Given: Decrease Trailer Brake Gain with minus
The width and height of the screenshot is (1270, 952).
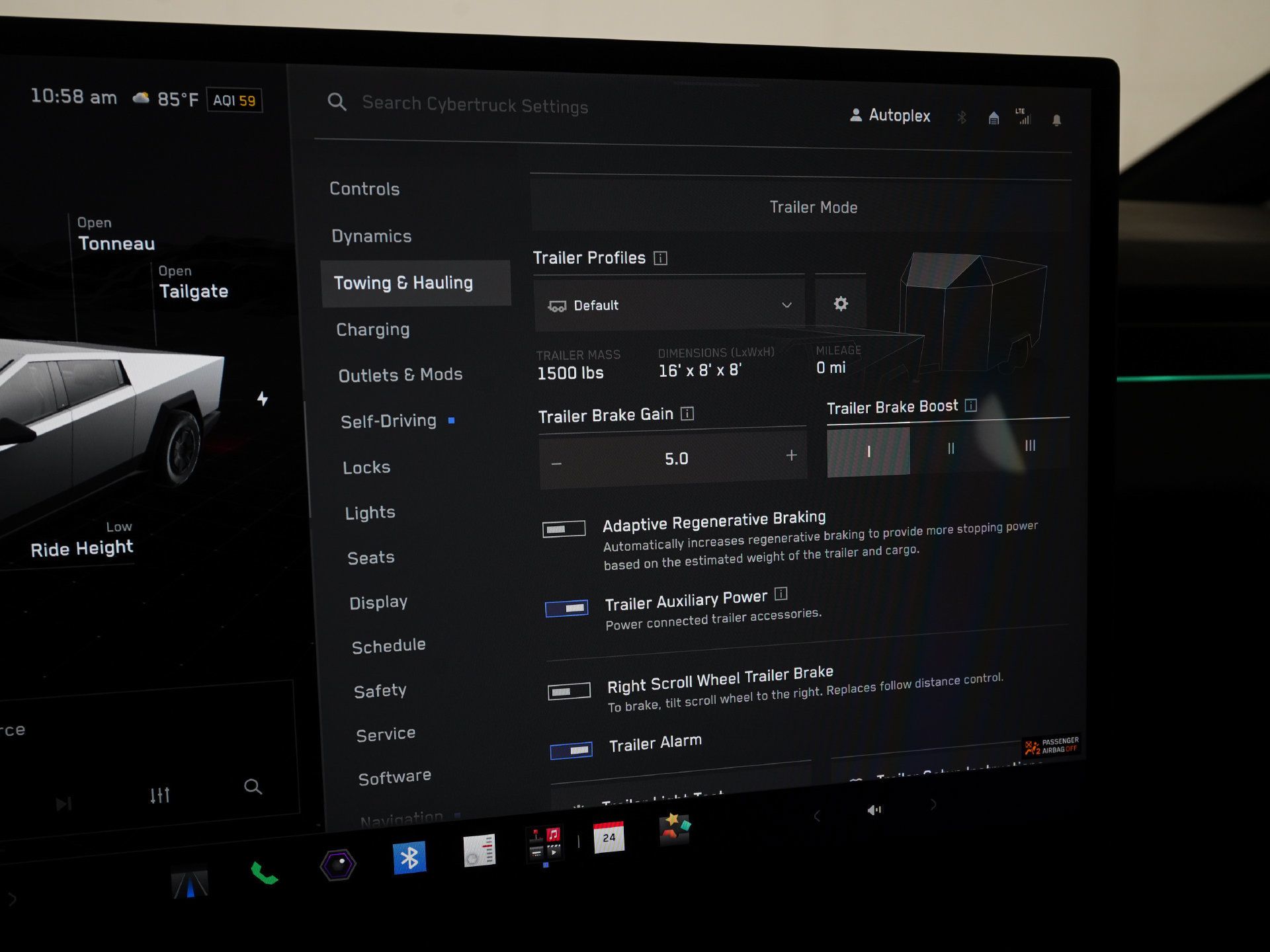Looking at the screenshot, I should pyautogui.click(x=556, y=464).
